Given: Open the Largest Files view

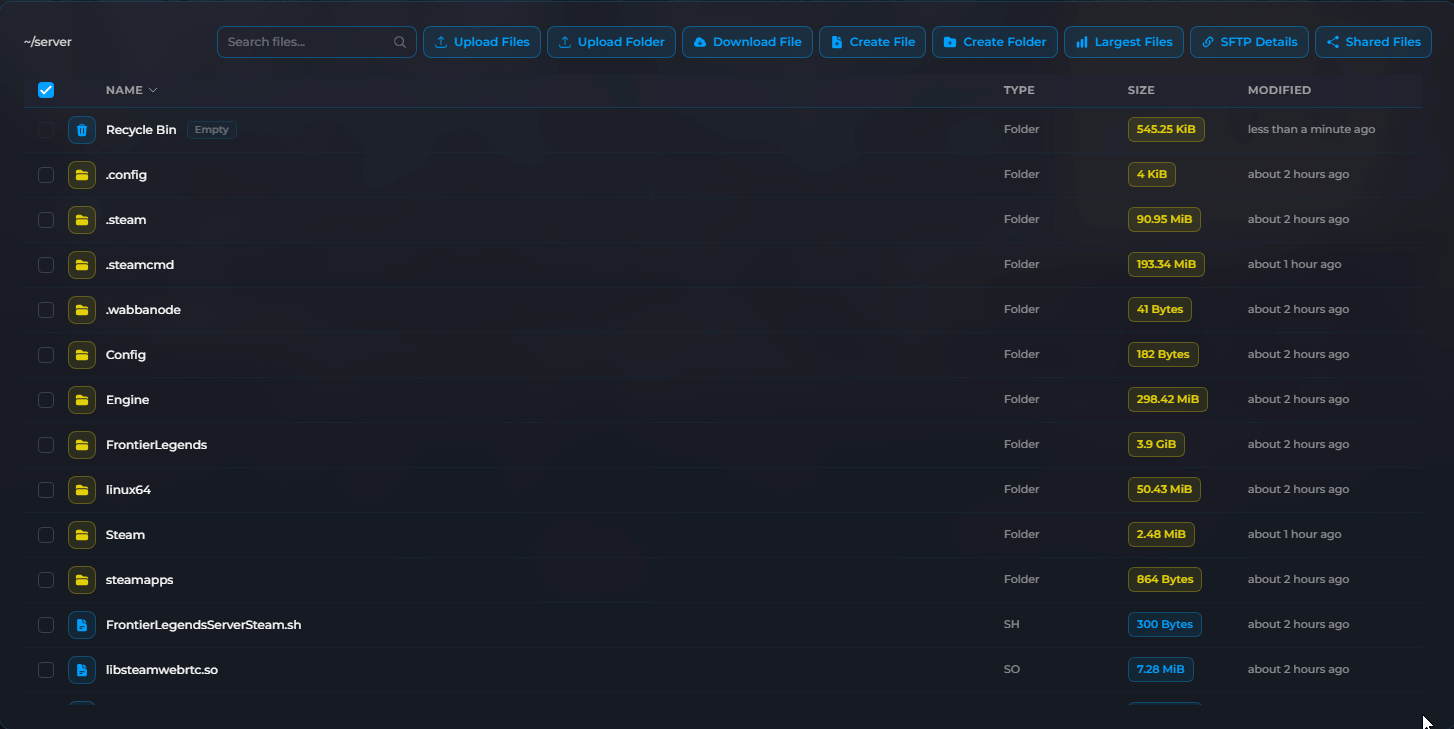Looking at the screenshot, I should tap(1124, 42).
